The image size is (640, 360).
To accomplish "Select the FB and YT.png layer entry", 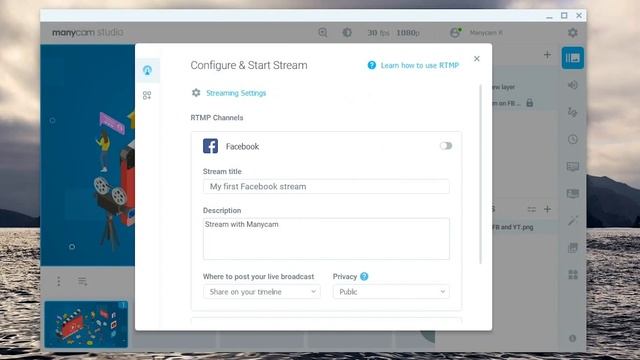I will tap(525, 227).
